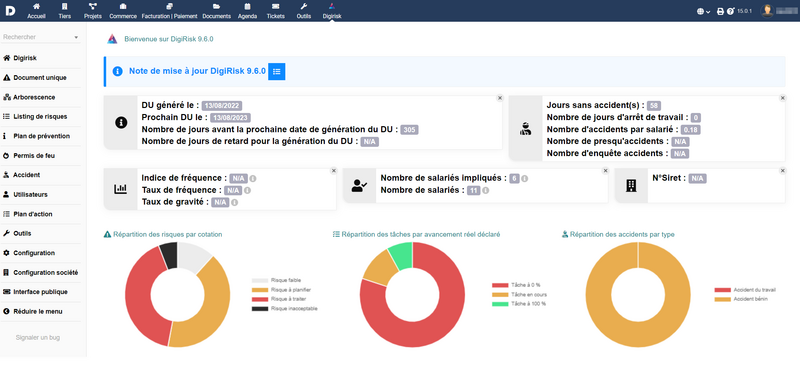The image size is (800, 376).
Task: Open Utilisateurs in the sidebar
Action: click(x=26, y=194)
